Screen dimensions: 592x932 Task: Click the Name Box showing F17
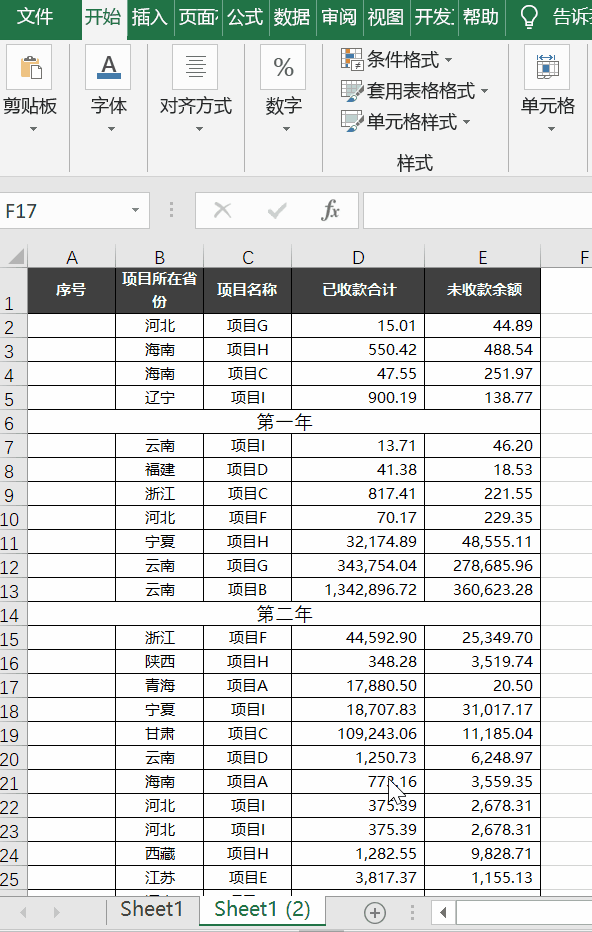pos(65,210)
